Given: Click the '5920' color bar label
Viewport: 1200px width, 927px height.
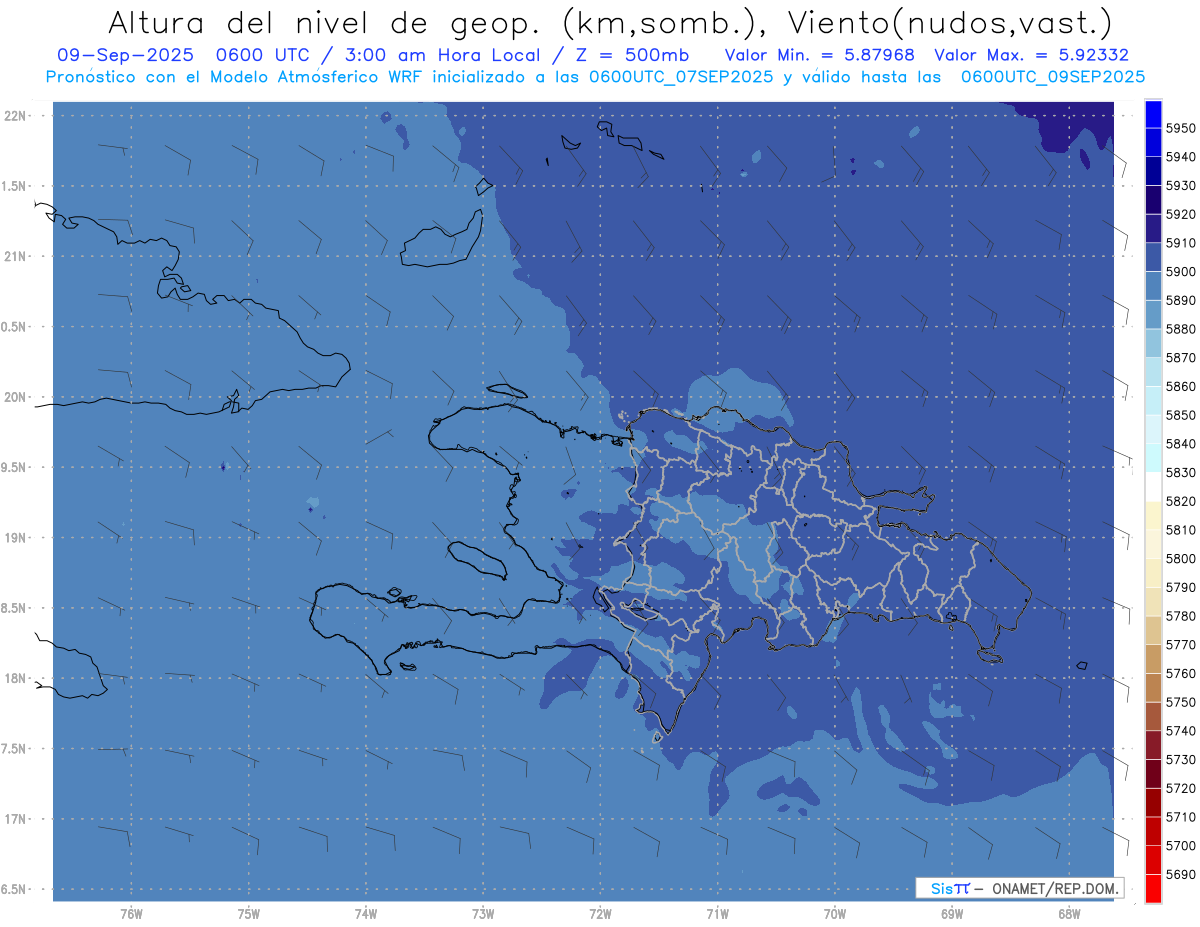Looking at the screenshot, I should pos(1180,214).
